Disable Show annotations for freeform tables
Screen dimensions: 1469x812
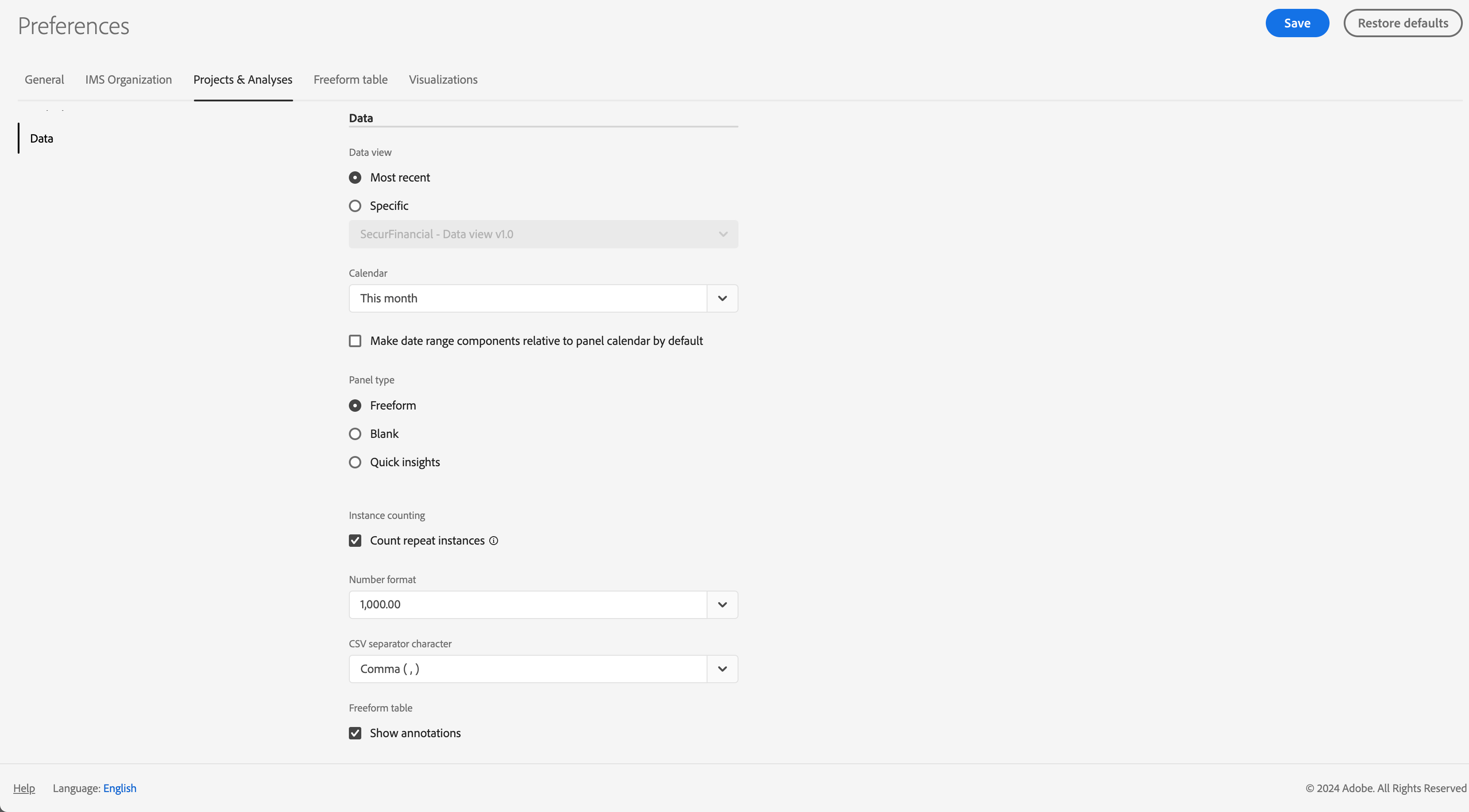(355, 733)
